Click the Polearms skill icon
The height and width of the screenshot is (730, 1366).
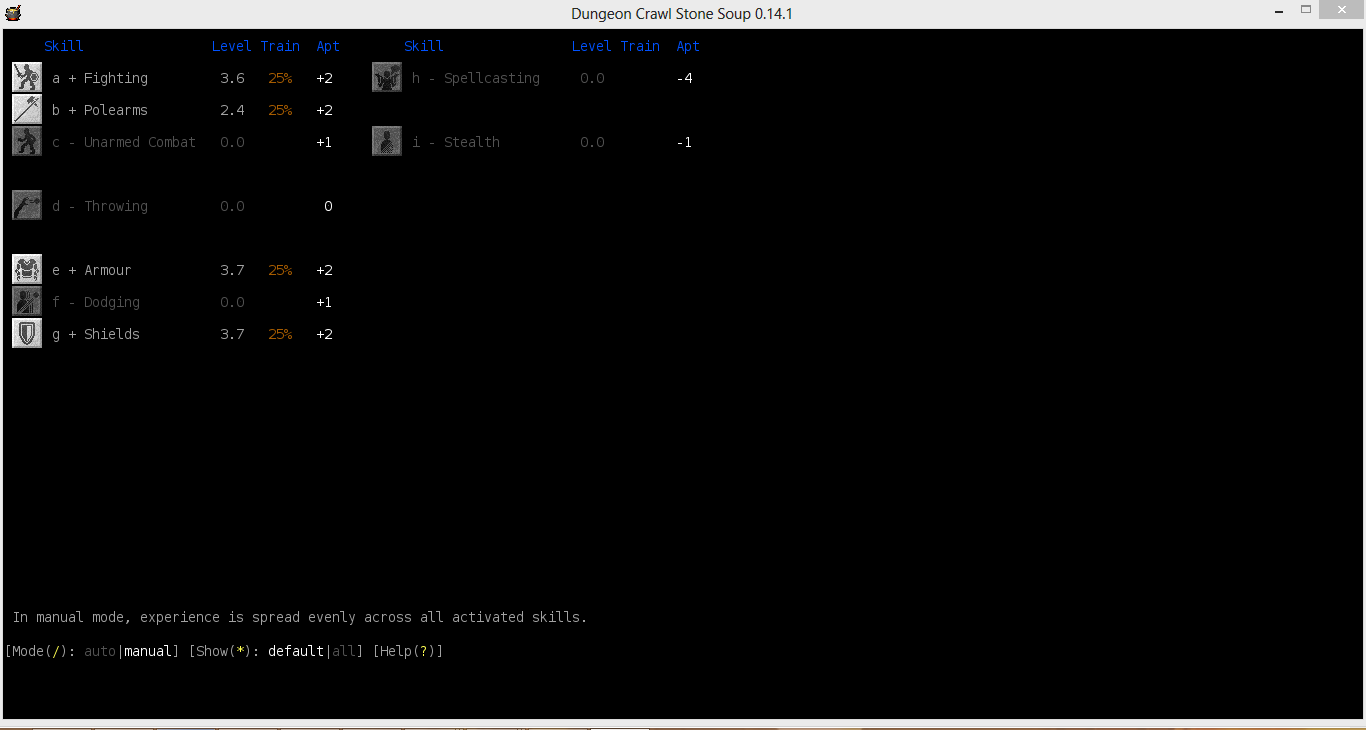click(x=27, y=110)
